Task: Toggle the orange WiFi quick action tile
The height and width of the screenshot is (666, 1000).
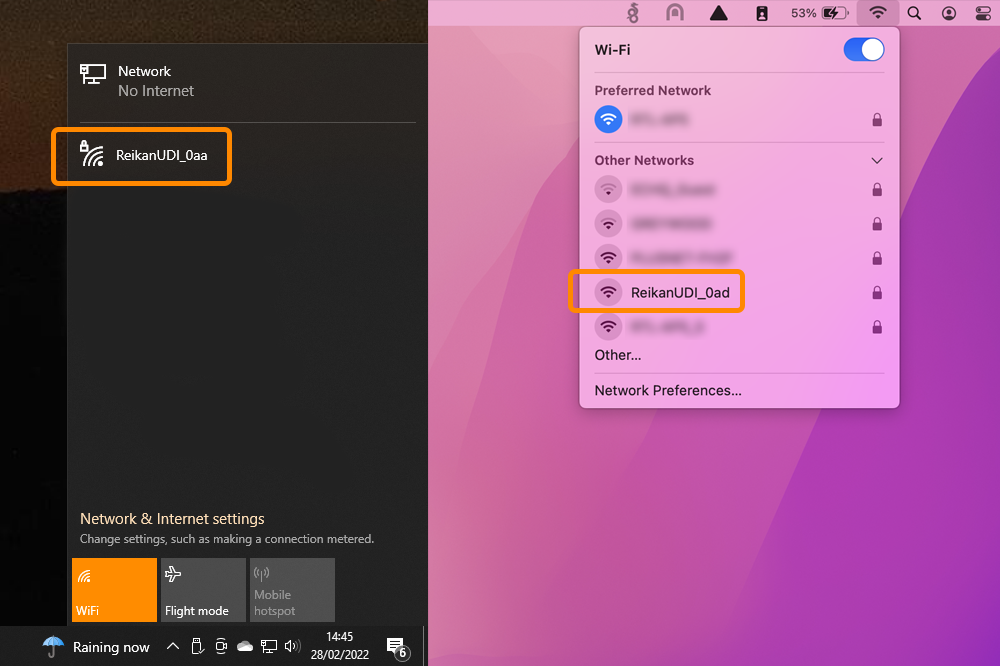Action: tap(114, 590)
